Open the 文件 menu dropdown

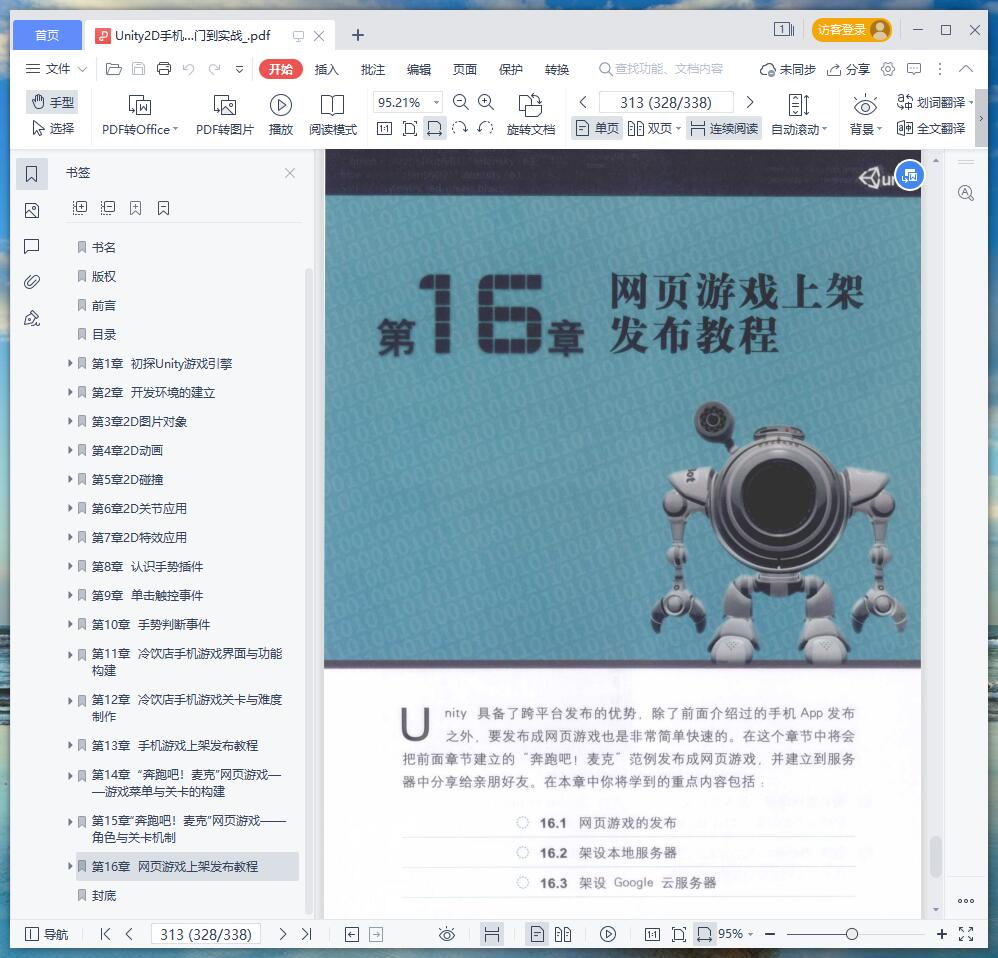pos(55,69)
